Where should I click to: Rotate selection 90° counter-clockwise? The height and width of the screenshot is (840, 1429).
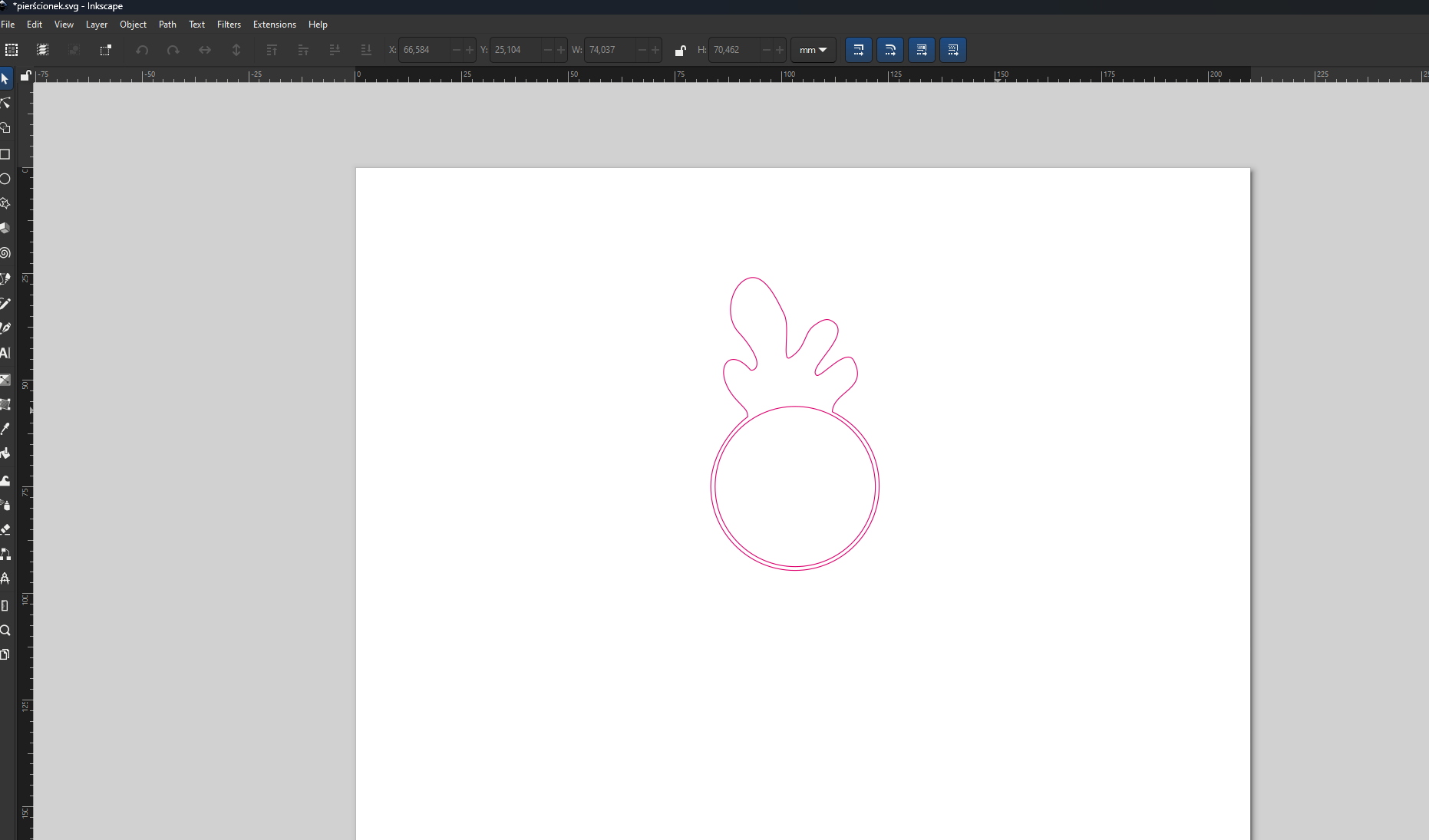tap(142, 50)
